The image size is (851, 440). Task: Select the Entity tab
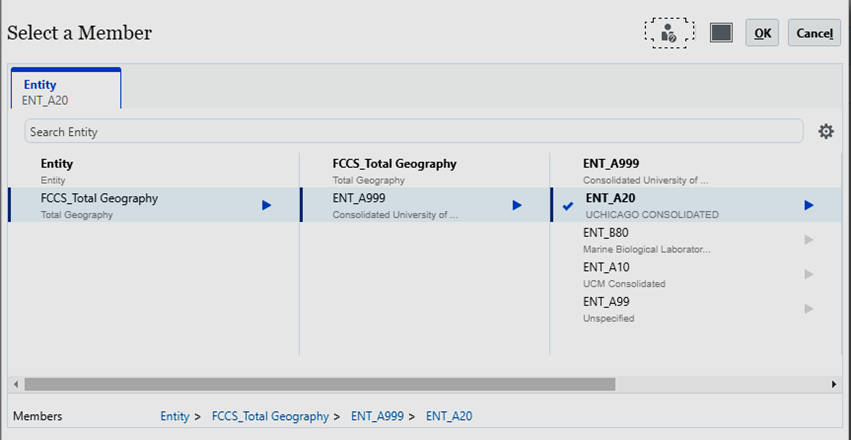pyautogui.click(x=66, y=89)
